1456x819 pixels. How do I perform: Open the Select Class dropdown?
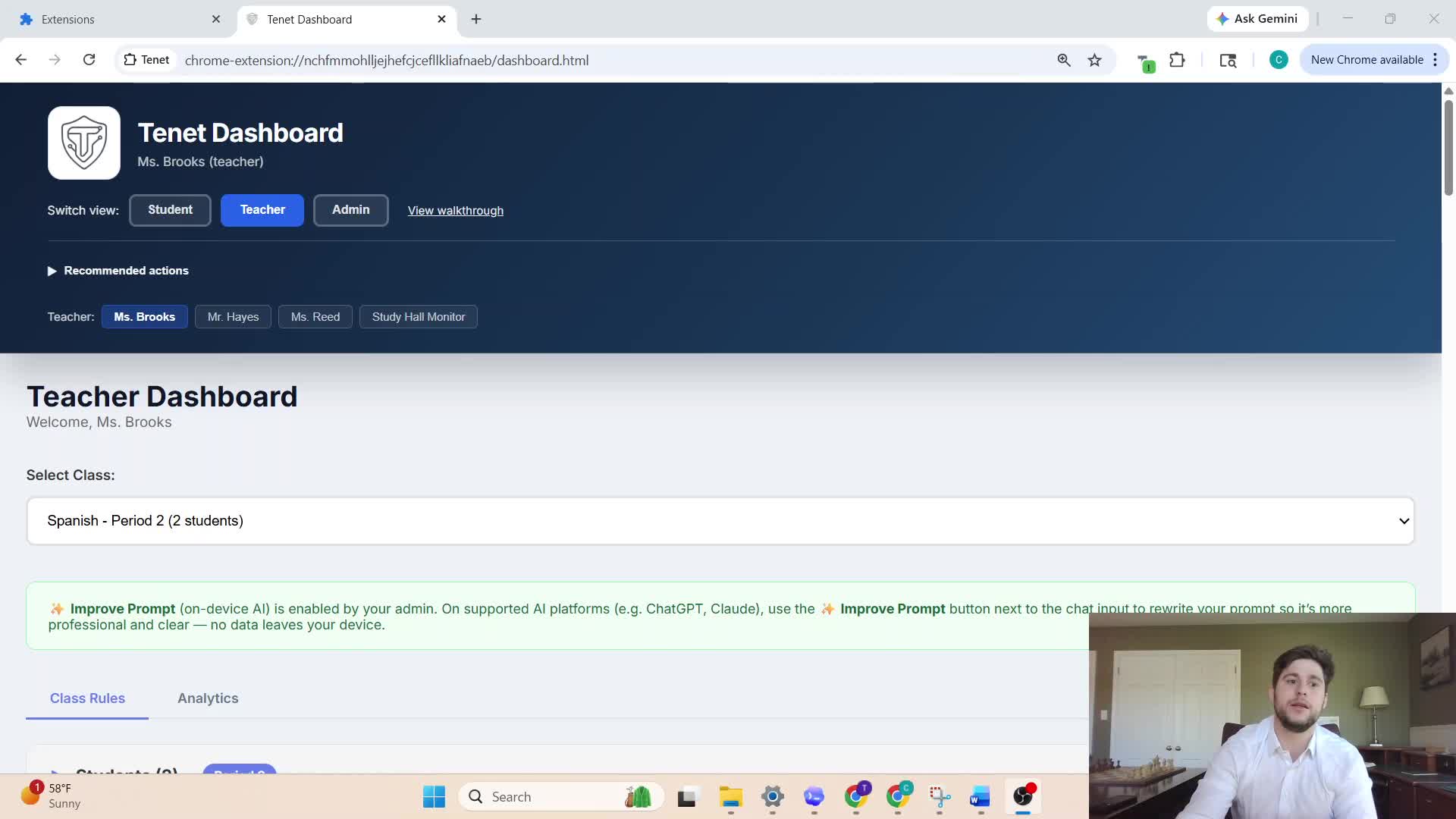coord(720,521)
